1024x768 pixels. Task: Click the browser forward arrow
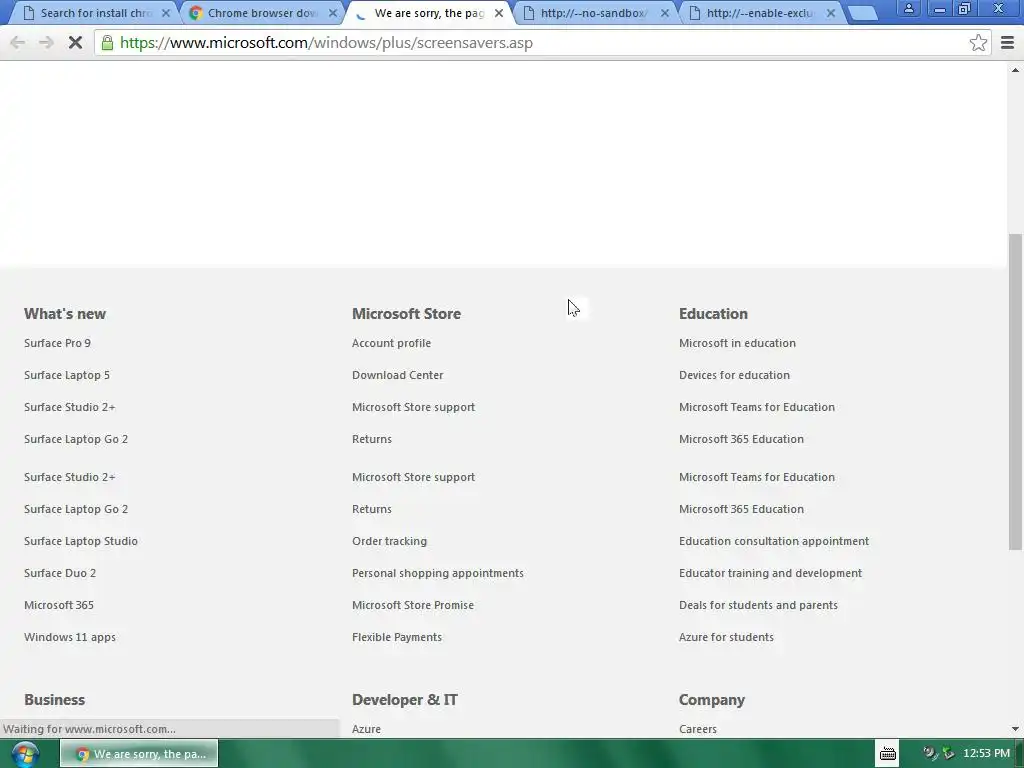tap(46, 43)
